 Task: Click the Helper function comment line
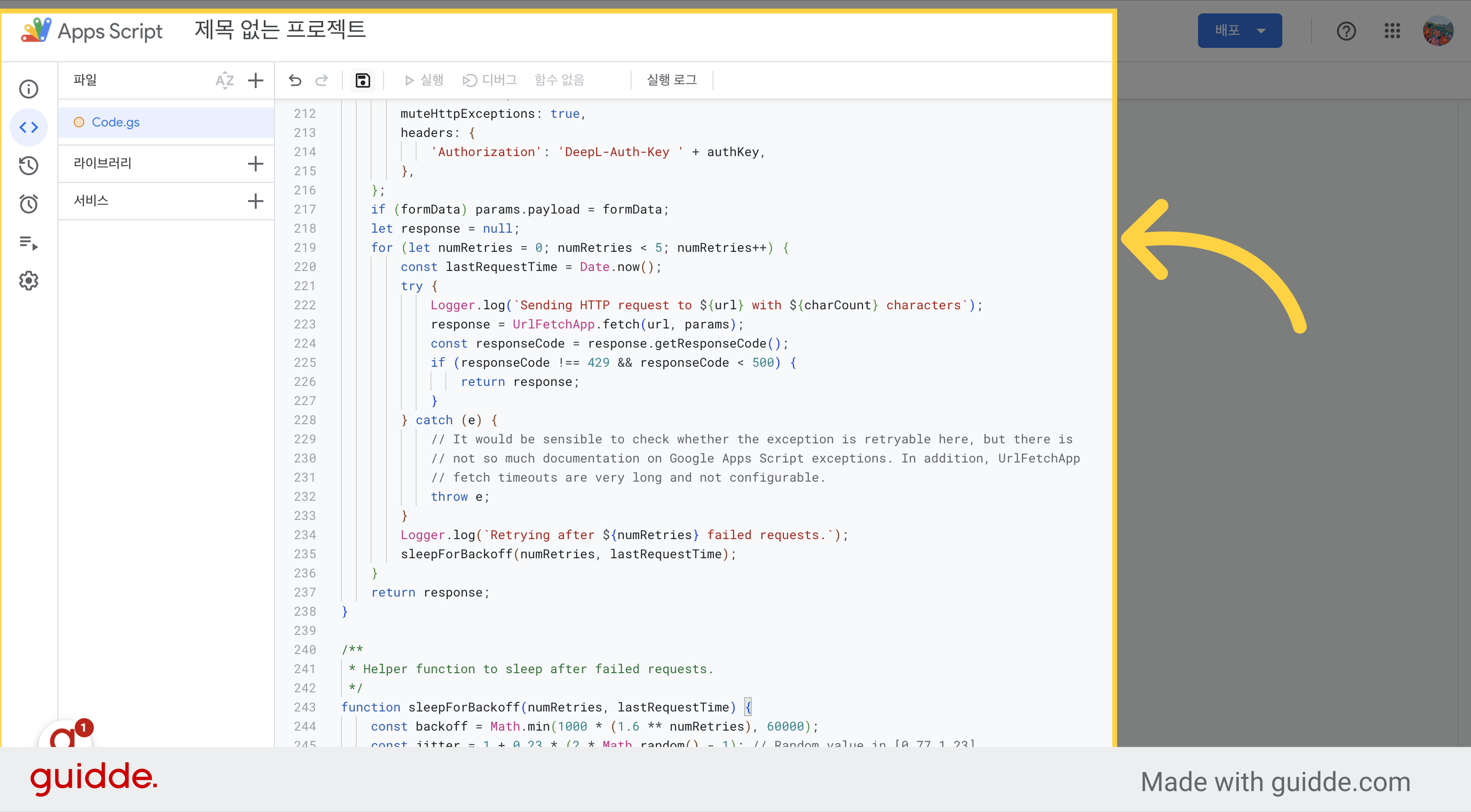click(531, 669)
